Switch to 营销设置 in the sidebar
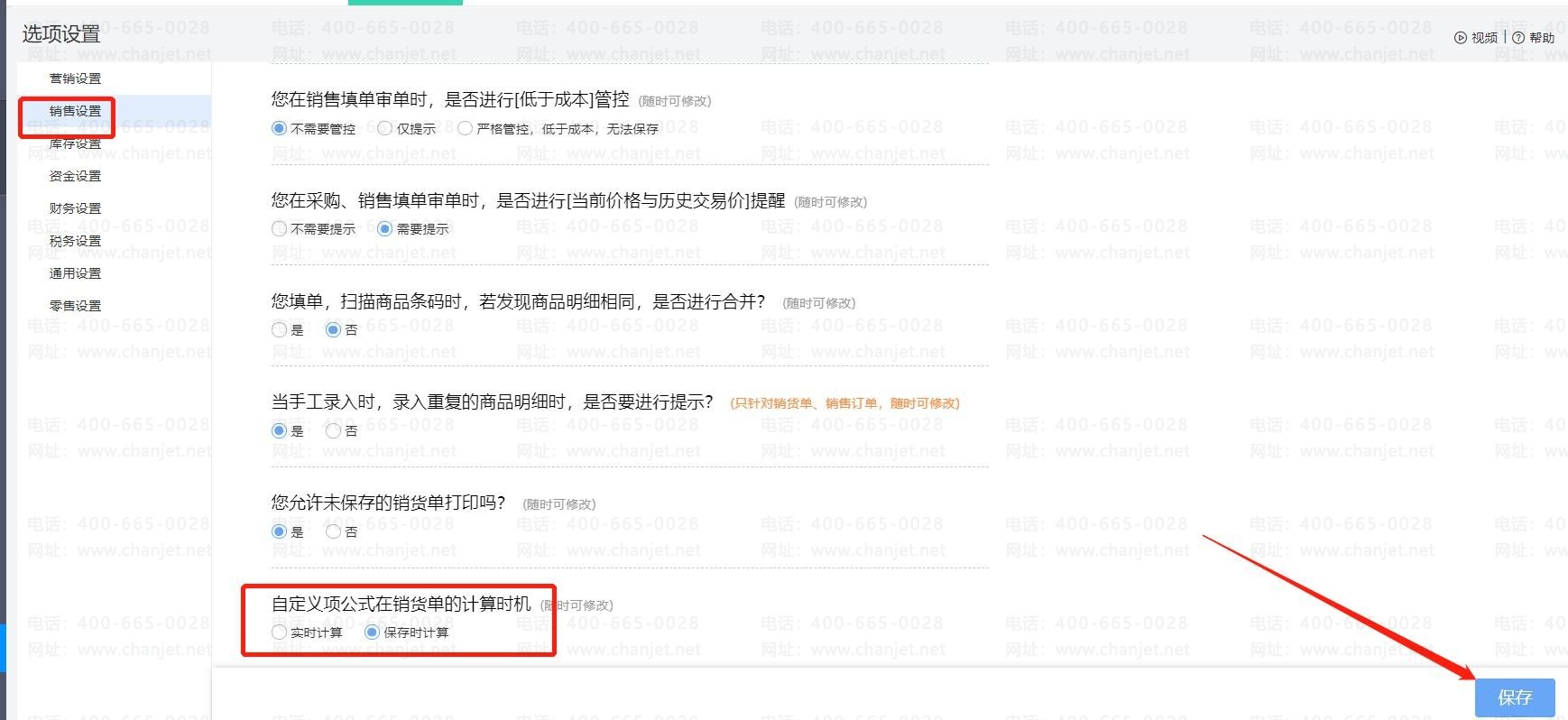Screen dimensions: 1568x720 (75, 78)
